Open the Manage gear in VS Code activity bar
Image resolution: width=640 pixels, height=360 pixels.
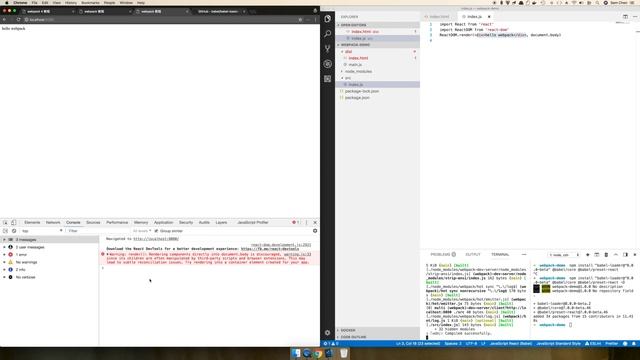coord(327,333)
